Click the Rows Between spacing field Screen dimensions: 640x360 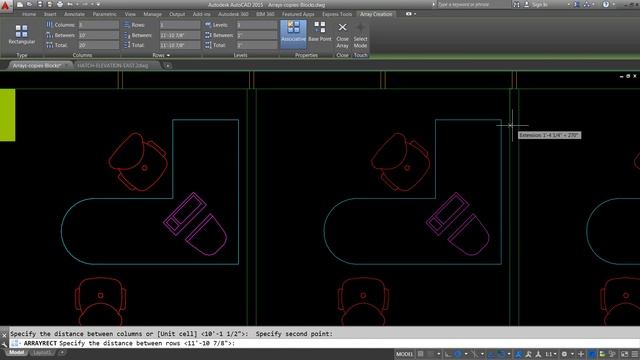(180, 35)
